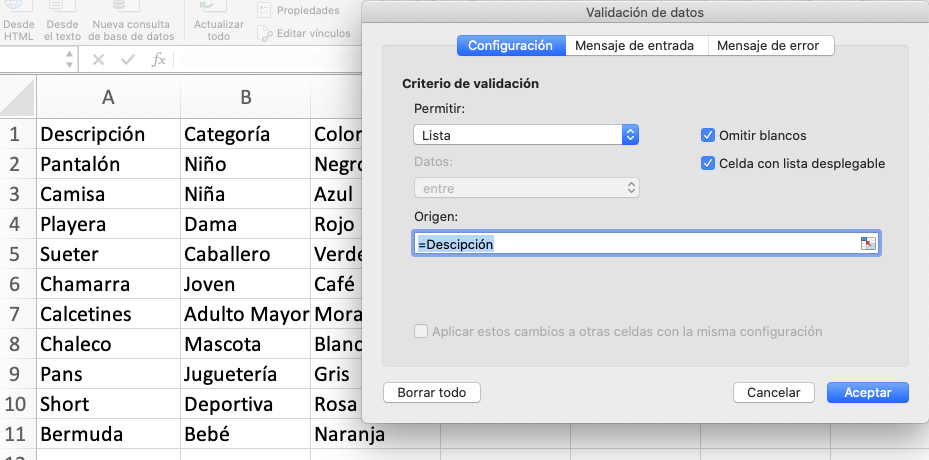Image resolution: width=929 pixels, height=460 pixels.
Task: Click the fx insert function icon
Action: coord(158,60)
